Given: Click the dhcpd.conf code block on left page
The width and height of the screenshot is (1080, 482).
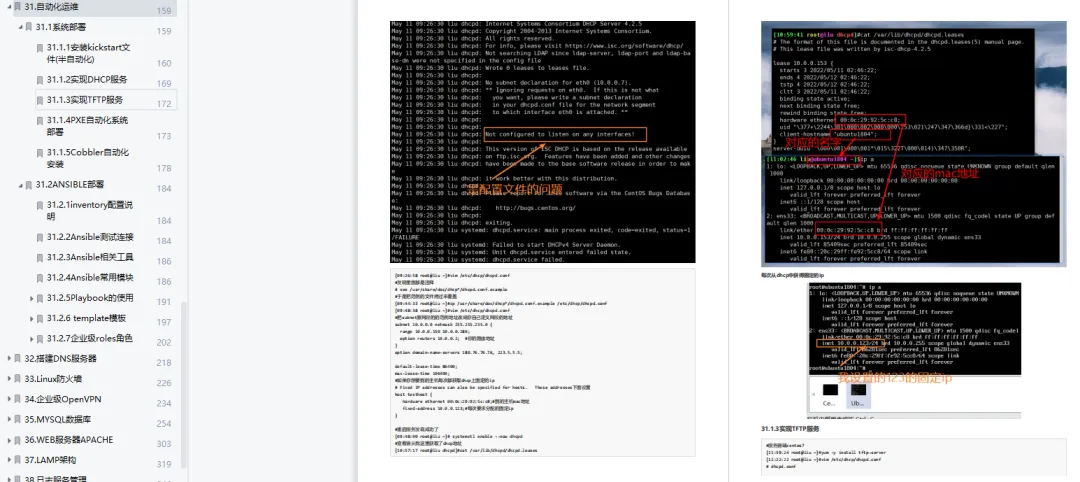Looking at the screenshot, I should [x=543, y=362].
